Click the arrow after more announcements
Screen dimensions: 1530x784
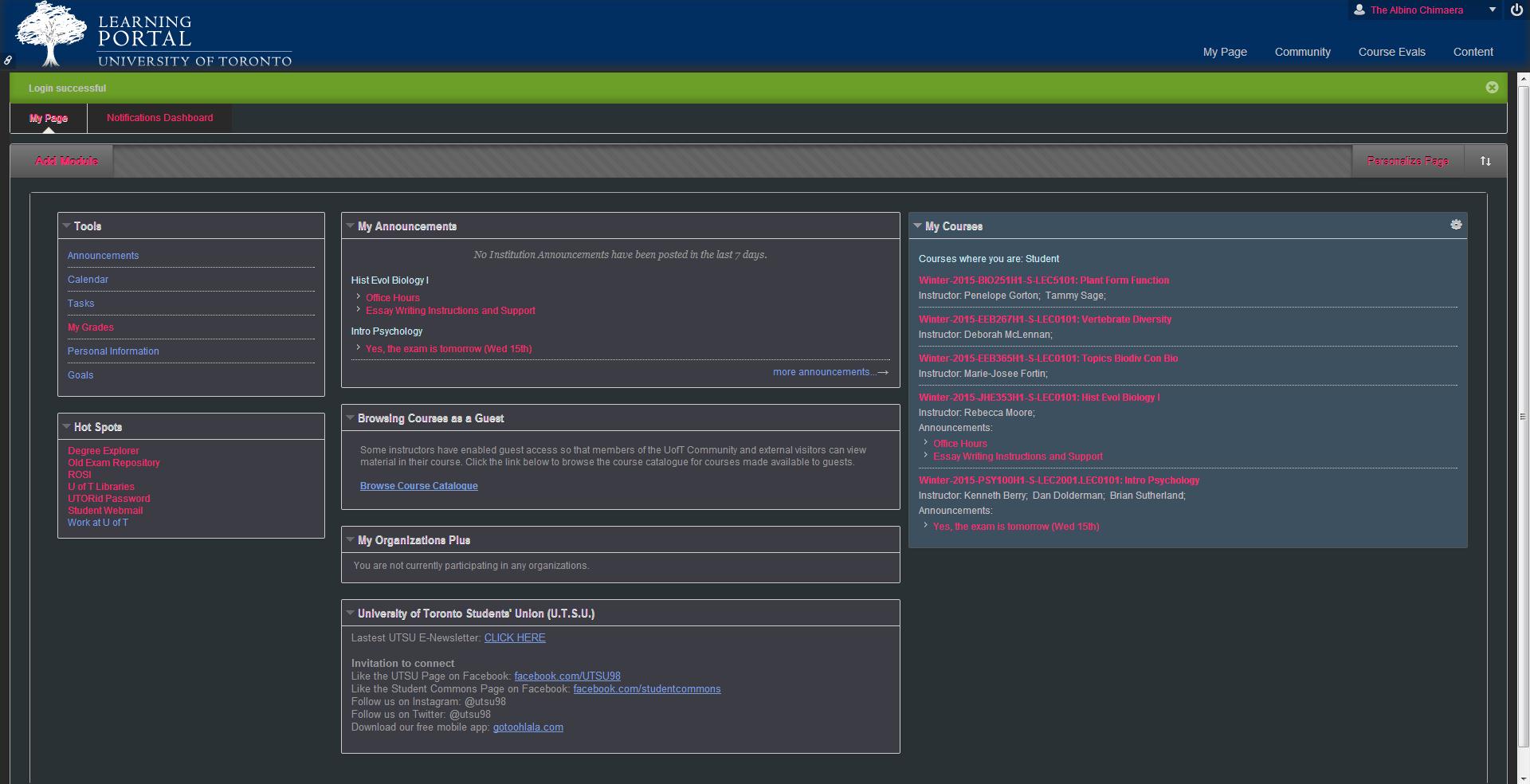(x=883, y=372)
